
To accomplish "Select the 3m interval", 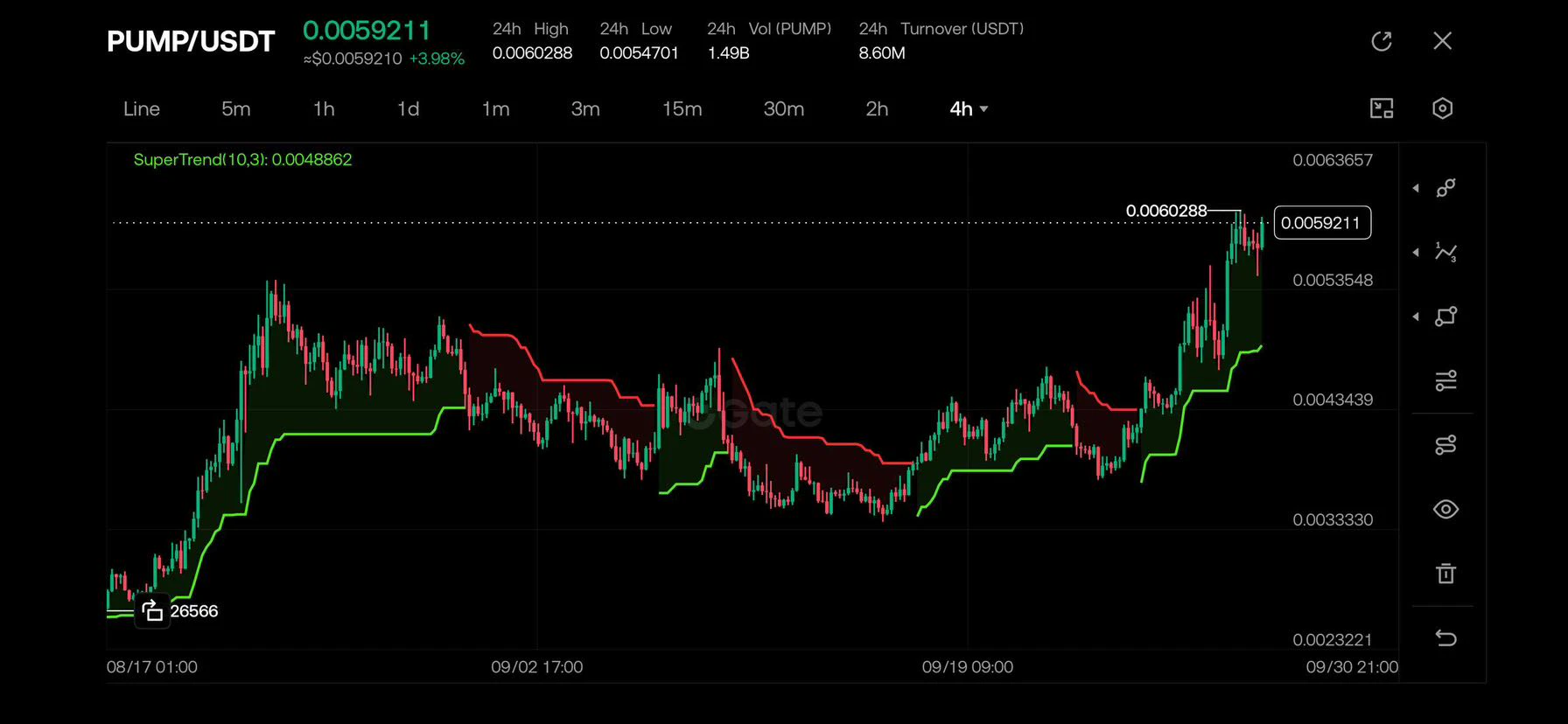I will 585,108.
